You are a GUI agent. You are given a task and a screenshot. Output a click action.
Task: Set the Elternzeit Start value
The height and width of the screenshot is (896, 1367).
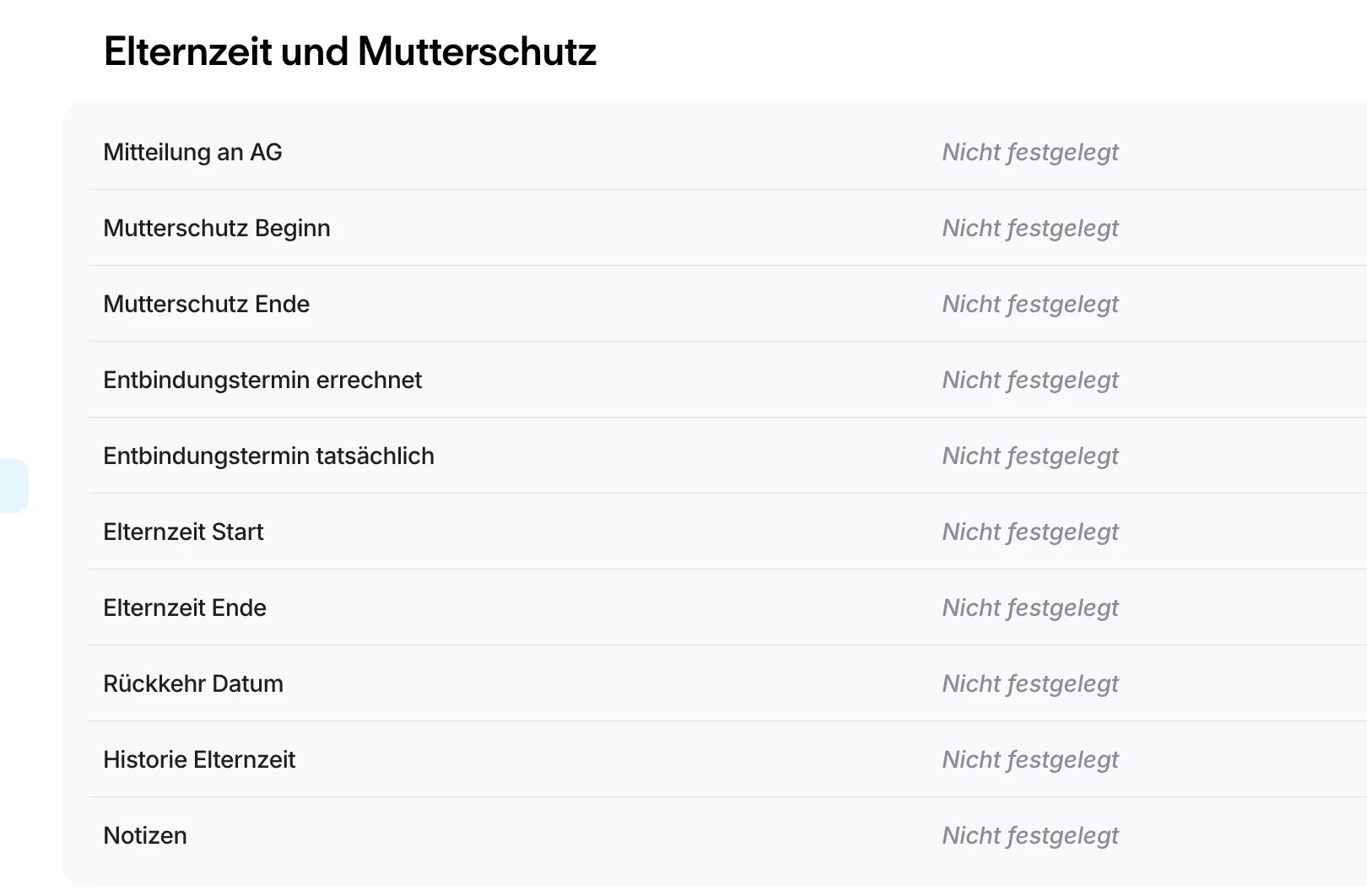[1029, 532]
